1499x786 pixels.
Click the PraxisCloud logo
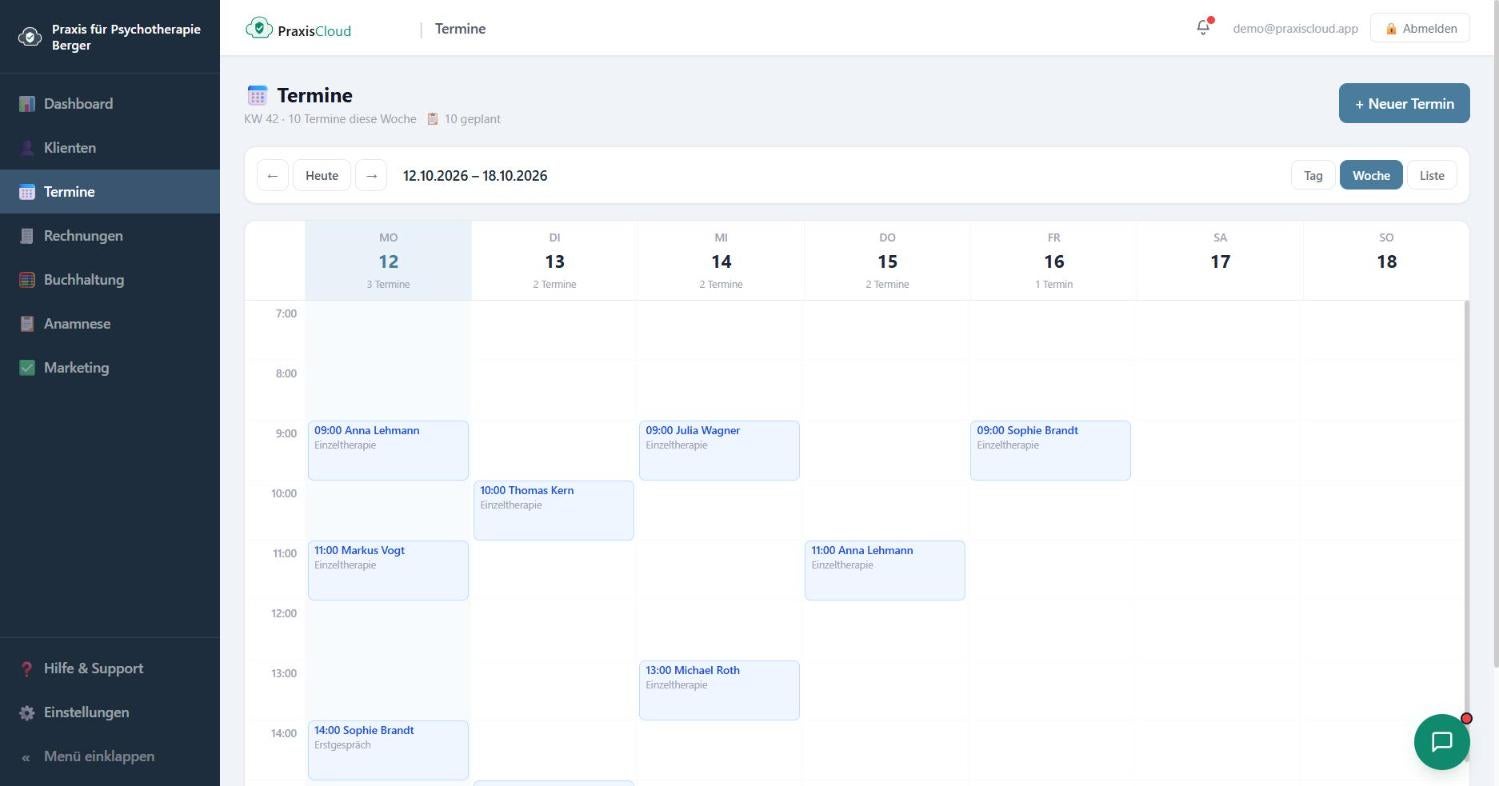click(x=298, y=29)
